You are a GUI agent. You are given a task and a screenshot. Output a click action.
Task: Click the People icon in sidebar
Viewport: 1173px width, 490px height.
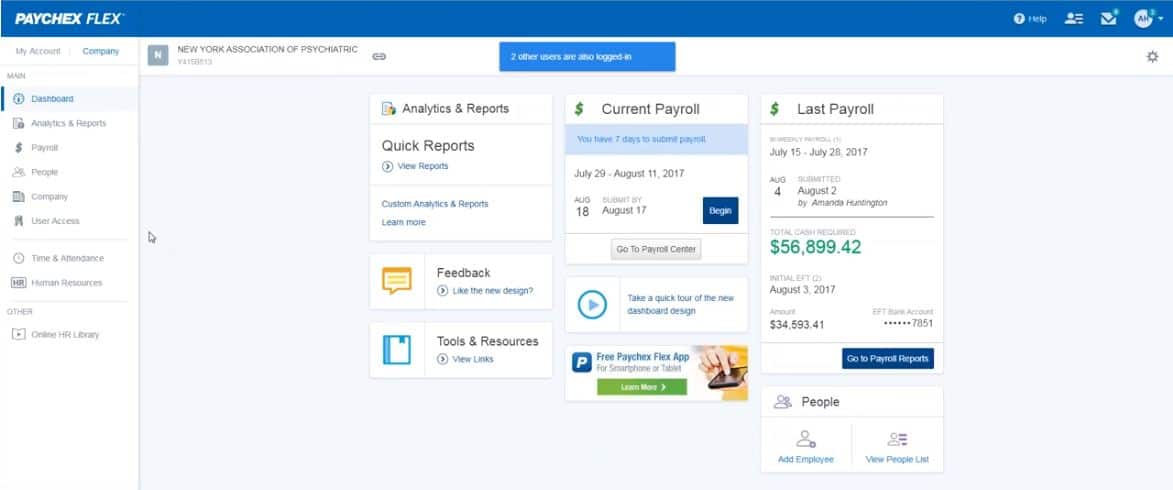pyautogui.click(x=19, y=172)
